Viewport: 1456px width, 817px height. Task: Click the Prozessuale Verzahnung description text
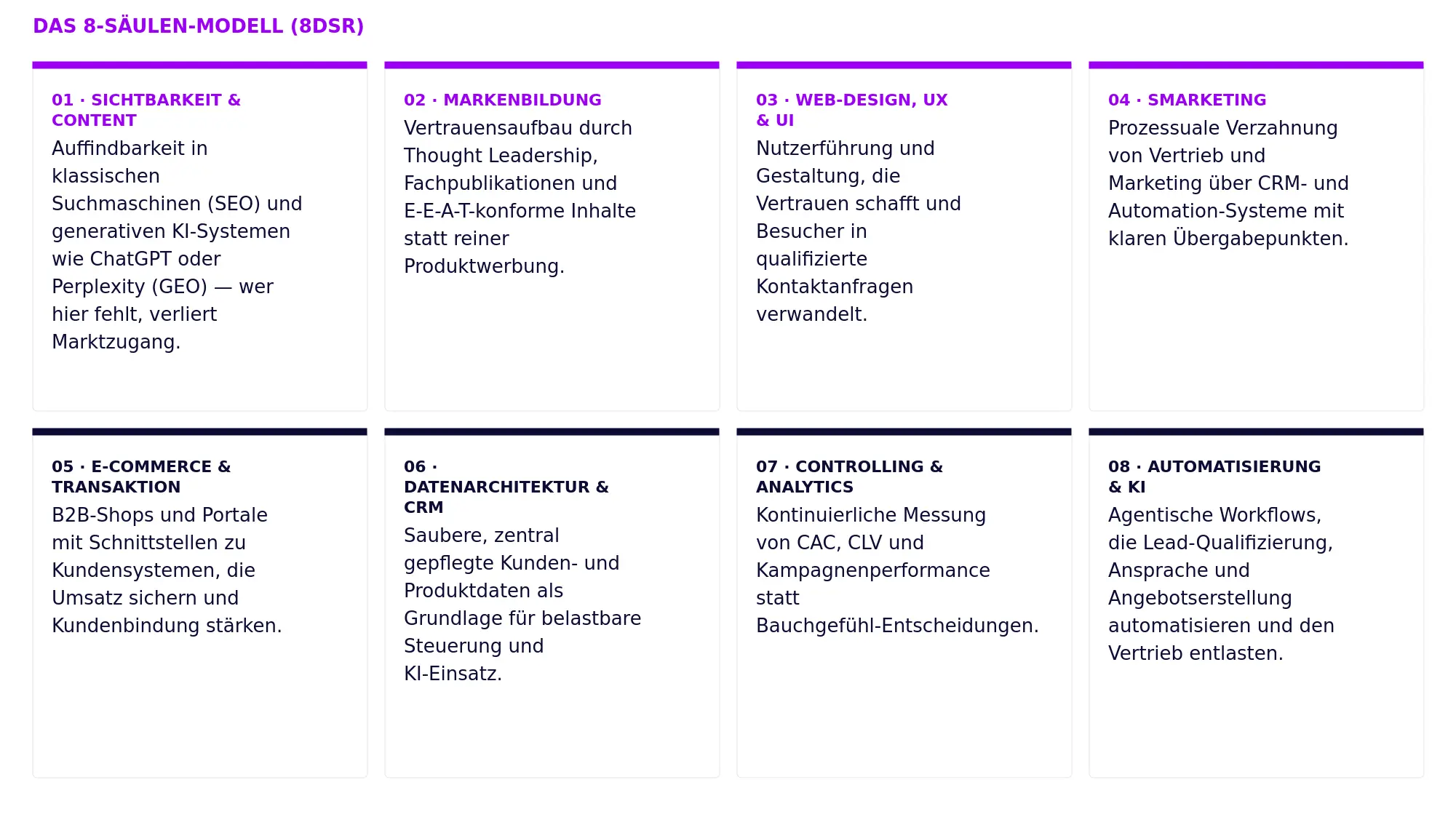click(1228, 183)
